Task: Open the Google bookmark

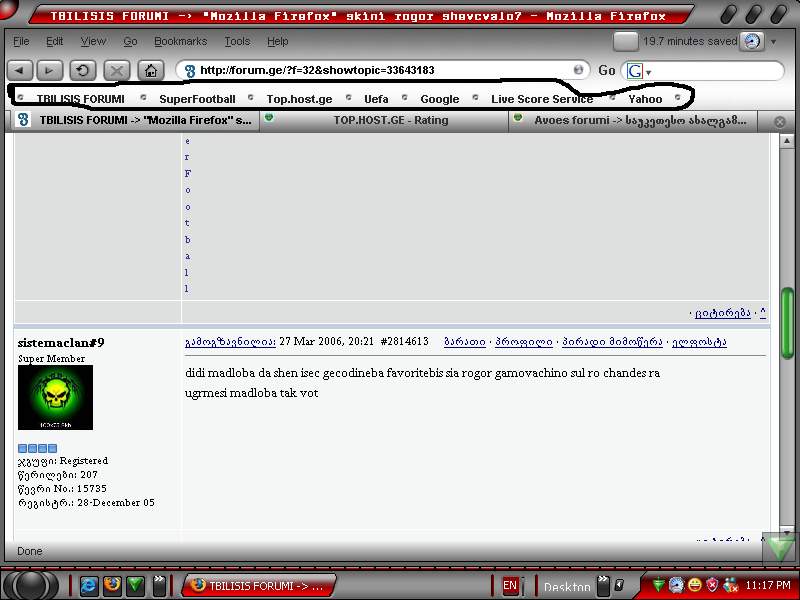Action: click(x=439, y=99)
